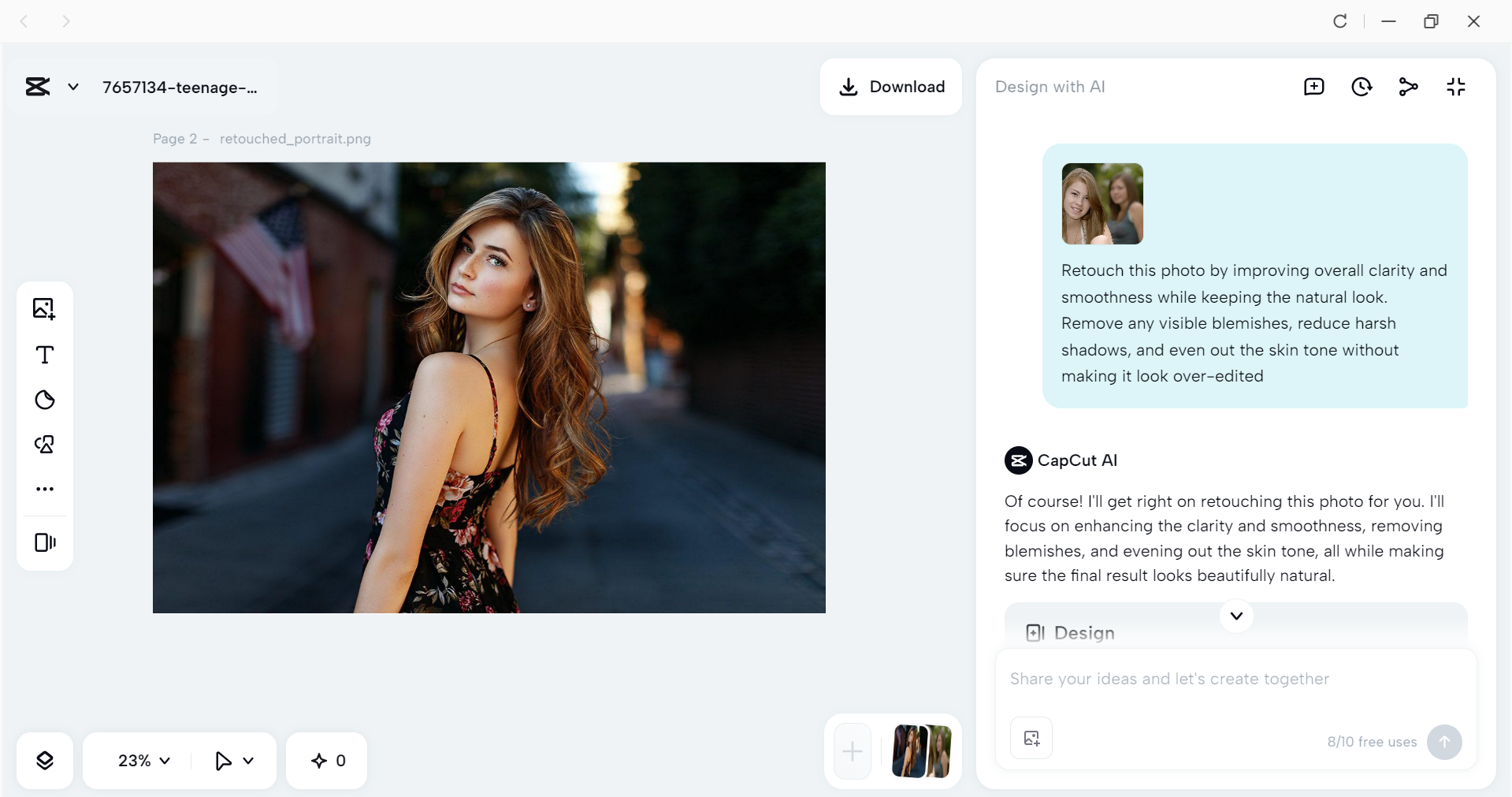Select the Add image tool in left sidebar
1512x797 pixels.
point(45,308)
